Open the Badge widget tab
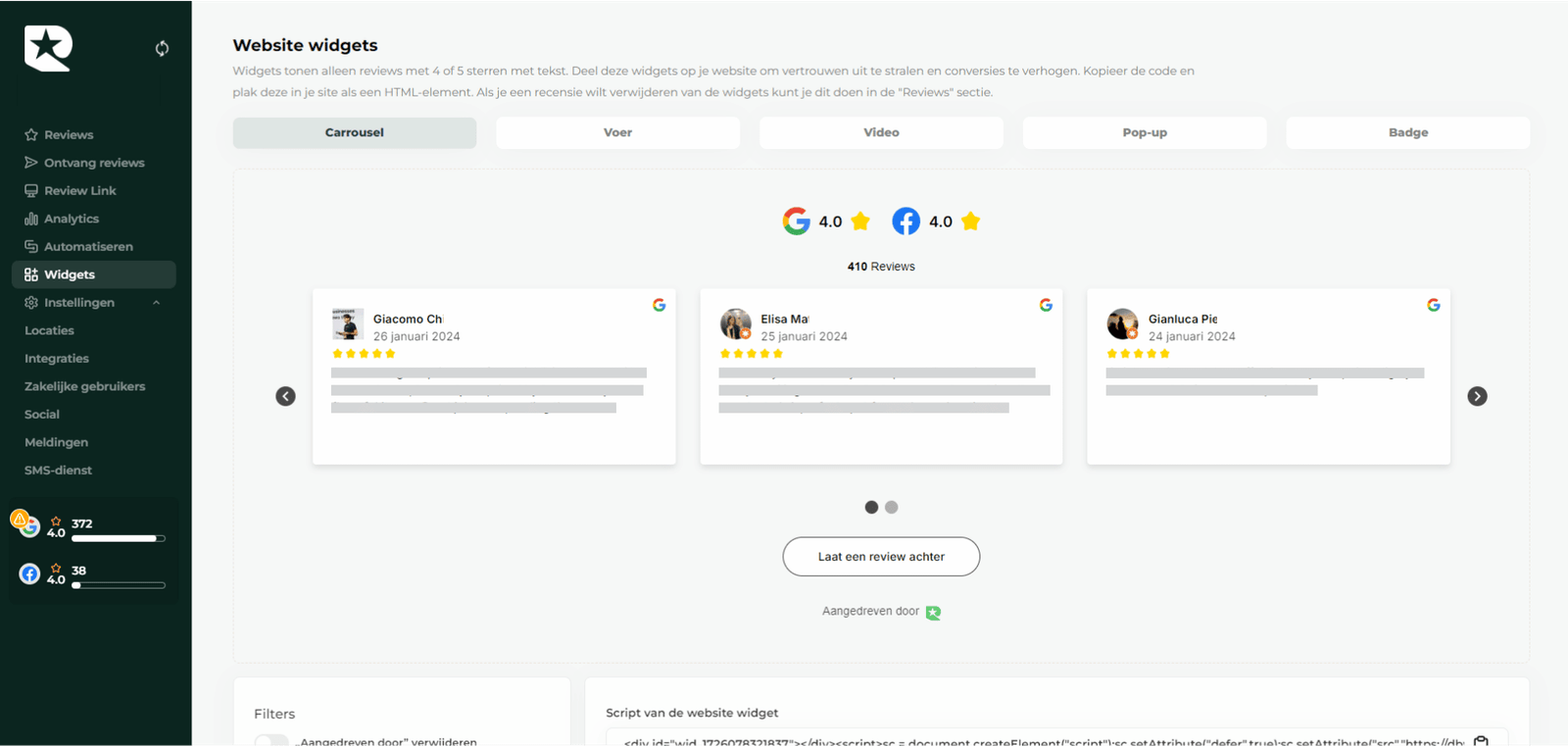 tap(1407, 132)
